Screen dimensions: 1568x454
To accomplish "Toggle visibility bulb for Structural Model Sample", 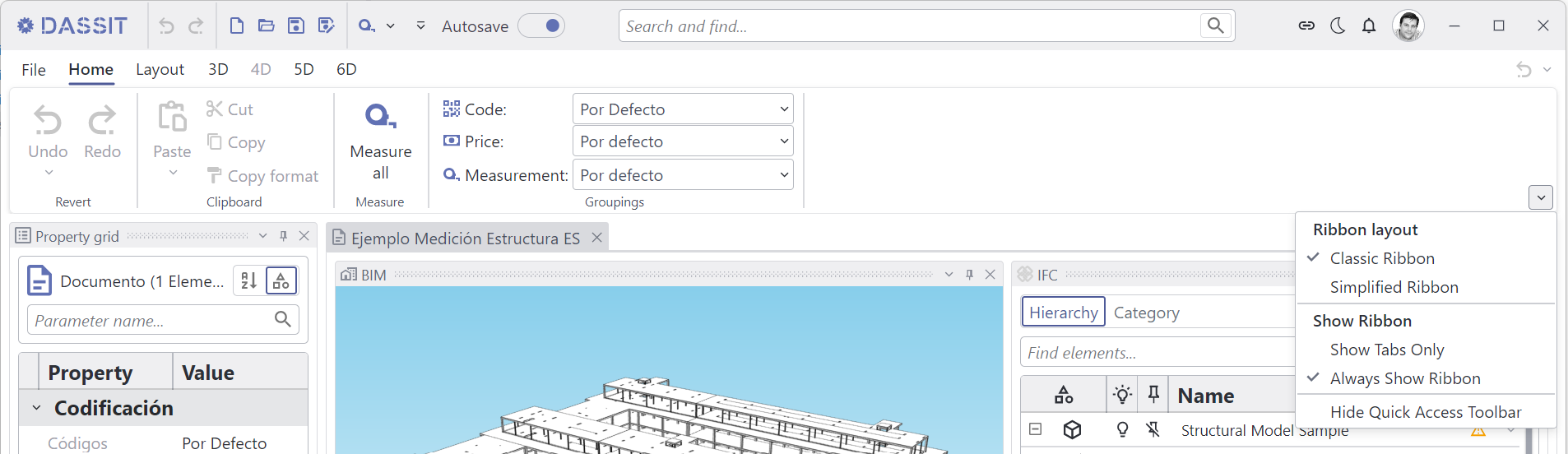I will click(1122, 429).
